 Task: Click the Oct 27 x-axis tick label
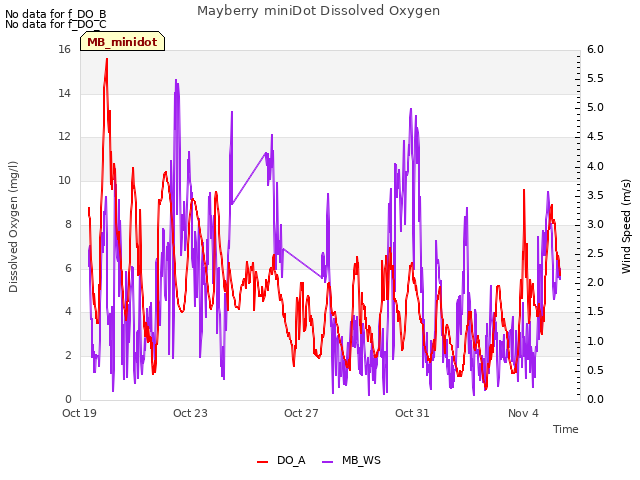[x=301, y=413]
